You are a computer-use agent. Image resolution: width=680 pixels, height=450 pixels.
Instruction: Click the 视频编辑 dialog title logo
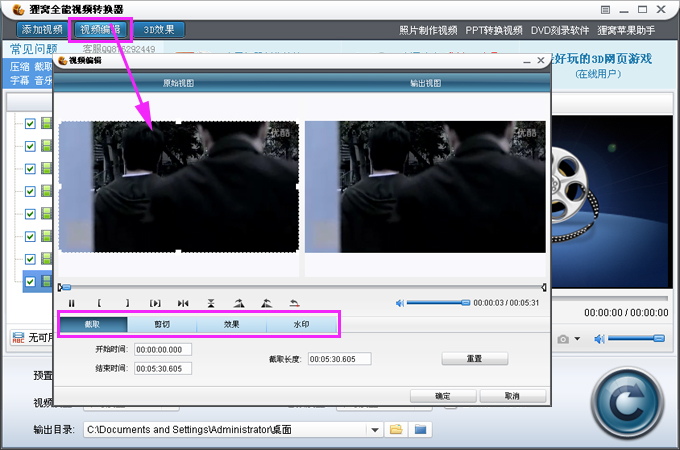(x=62, y=61)
